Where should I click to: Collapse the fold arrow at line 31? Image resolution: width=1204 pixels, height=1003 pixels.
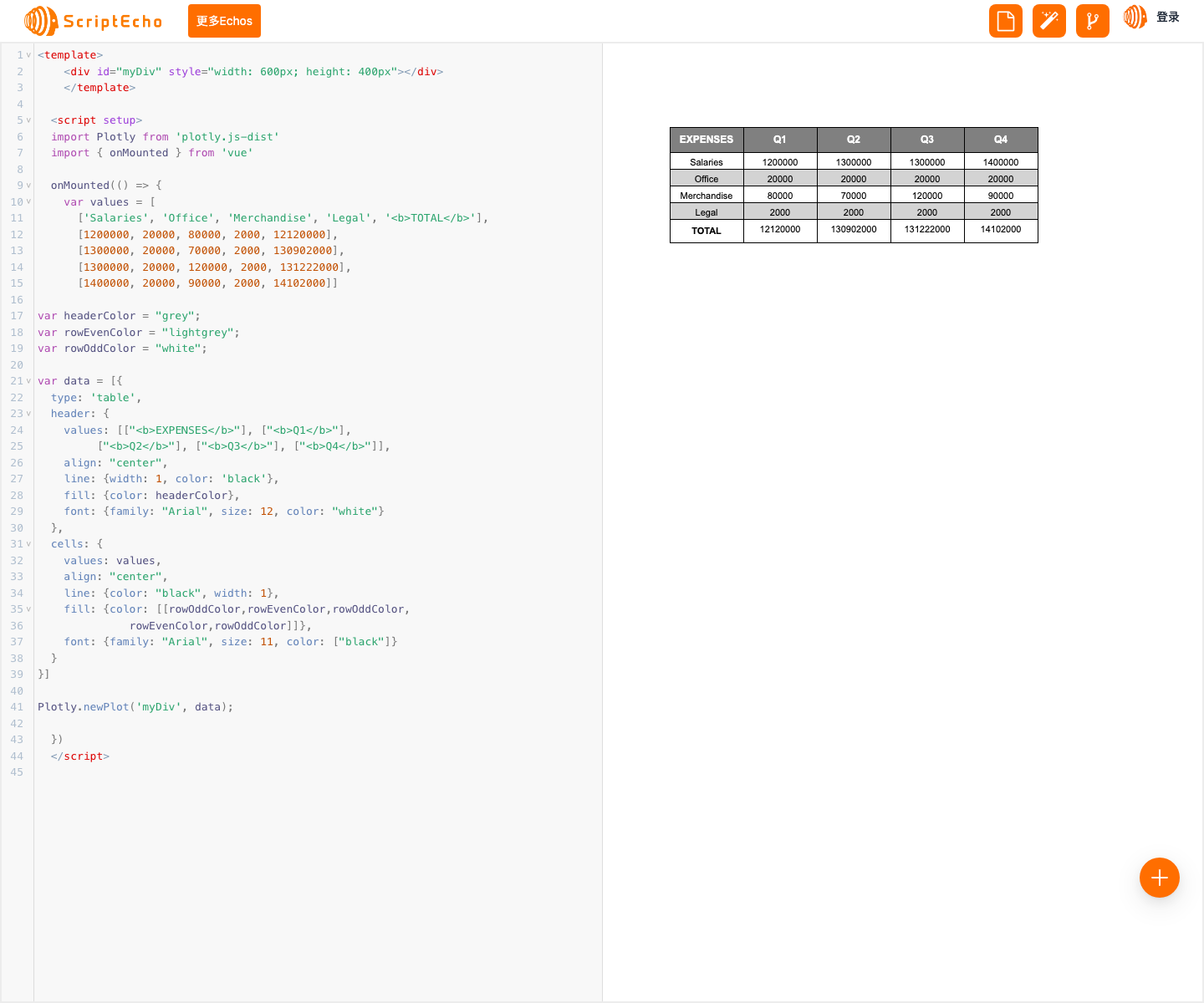28,544
